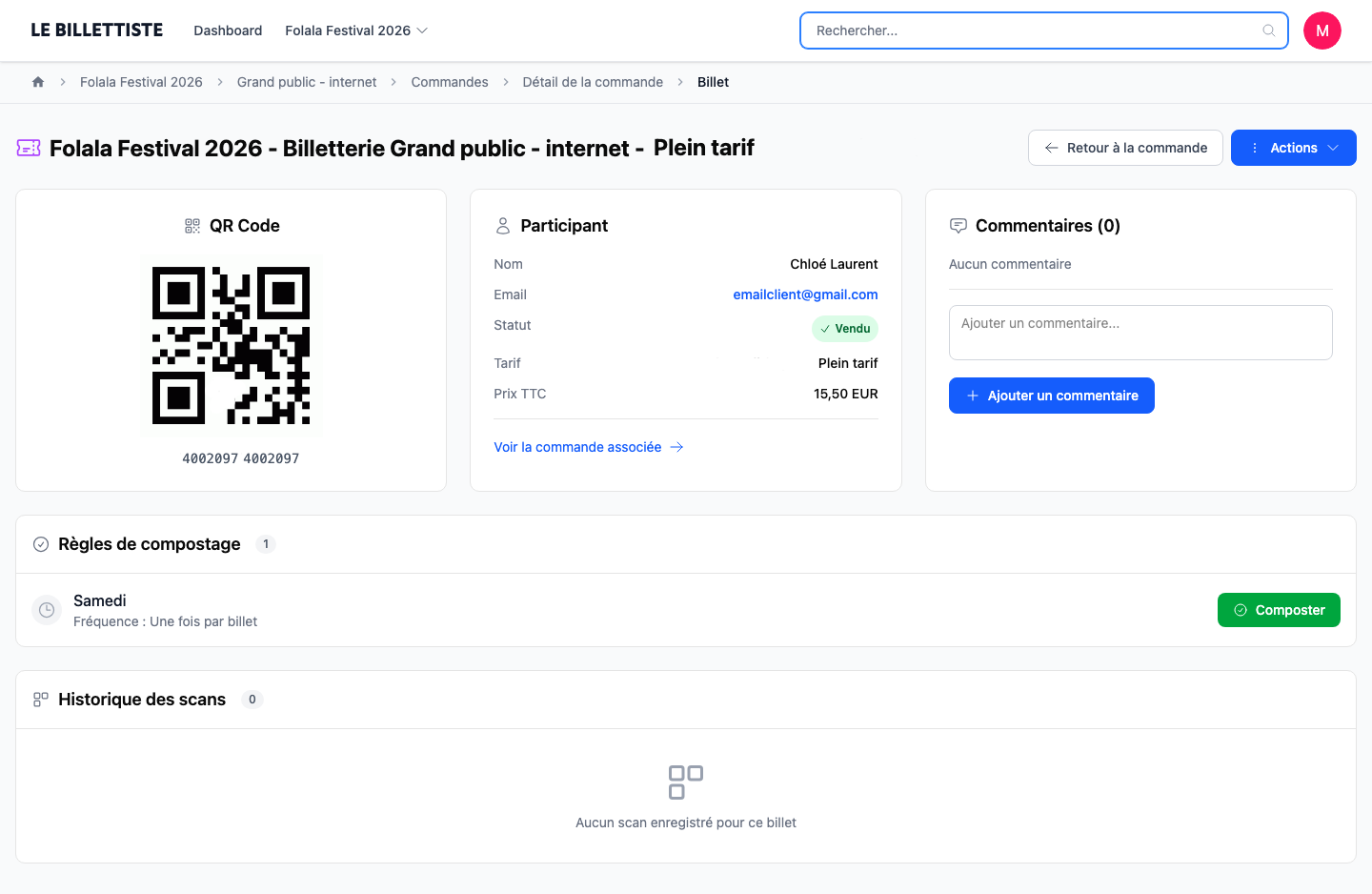Click the green Composter button
The image size is (1372, 894).
click(1279, 610)
